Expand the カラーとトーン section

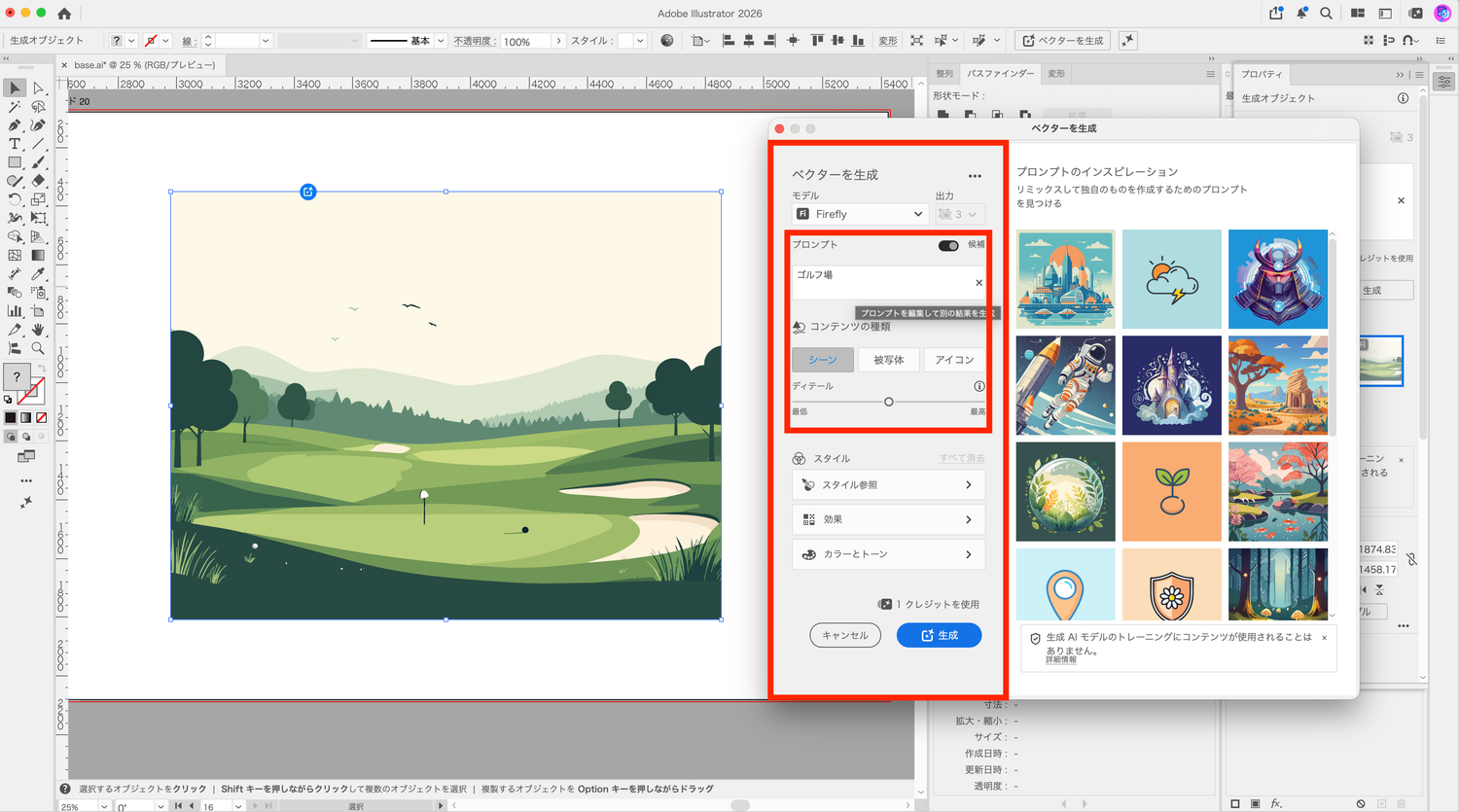[x=888, y=554]
